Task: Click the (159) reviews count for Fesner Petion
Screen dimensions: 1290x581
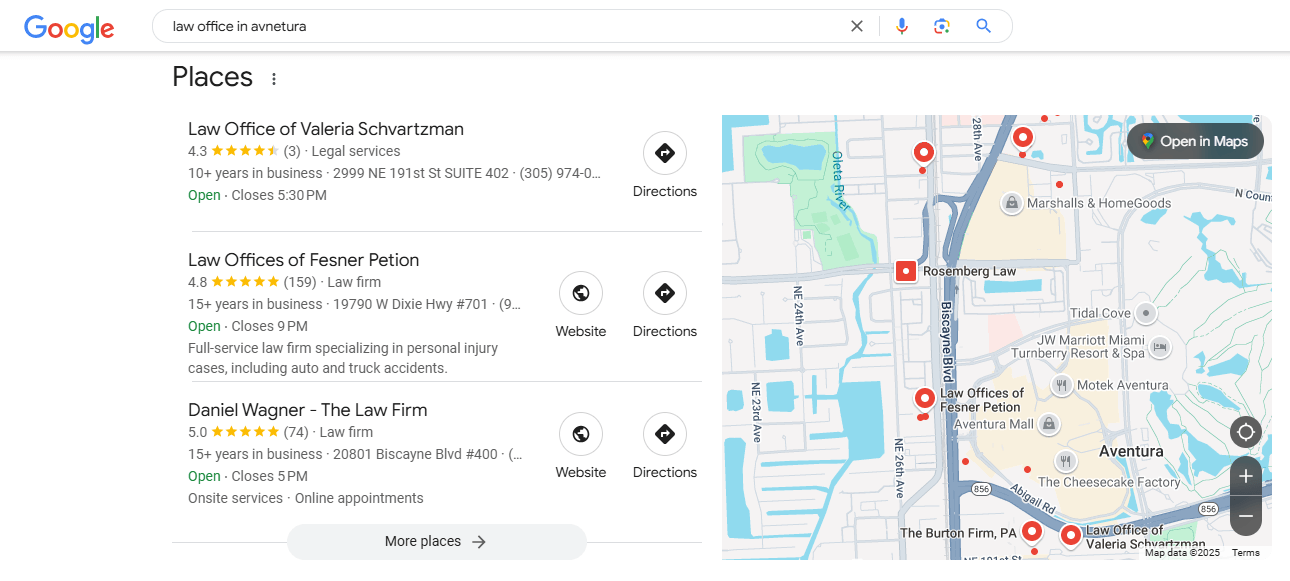Action: (300, 282)
